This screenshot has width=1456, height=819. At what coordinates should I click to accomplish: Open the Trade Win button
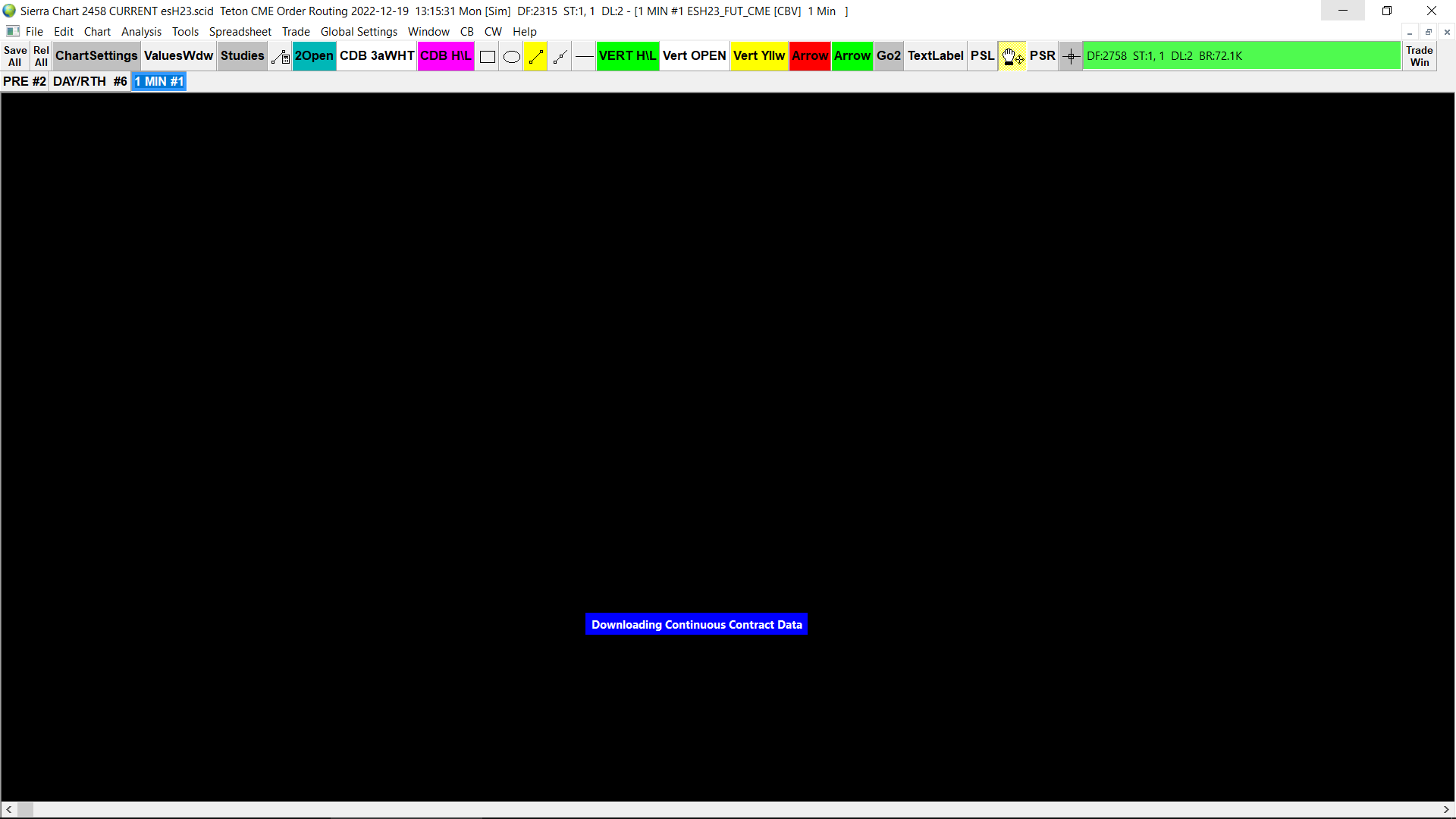click(1419, 56)
